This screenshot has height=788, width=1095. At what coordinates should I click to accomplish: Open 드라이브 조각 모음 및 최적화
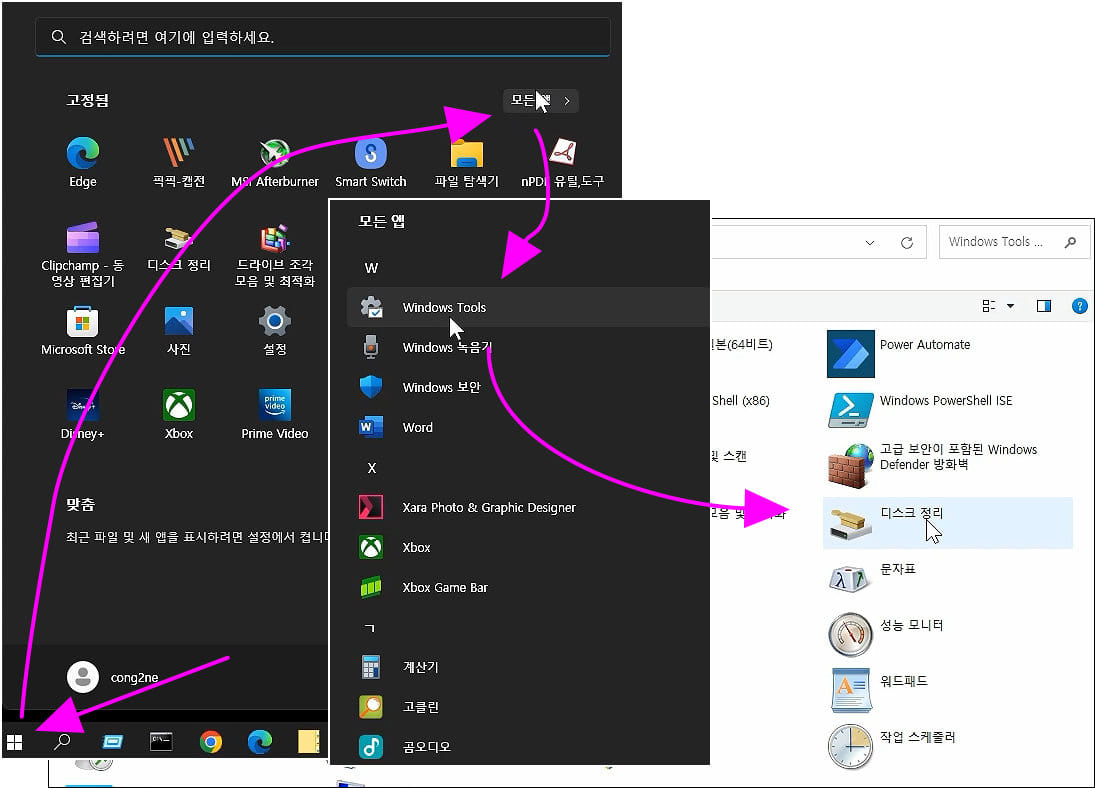274,255
